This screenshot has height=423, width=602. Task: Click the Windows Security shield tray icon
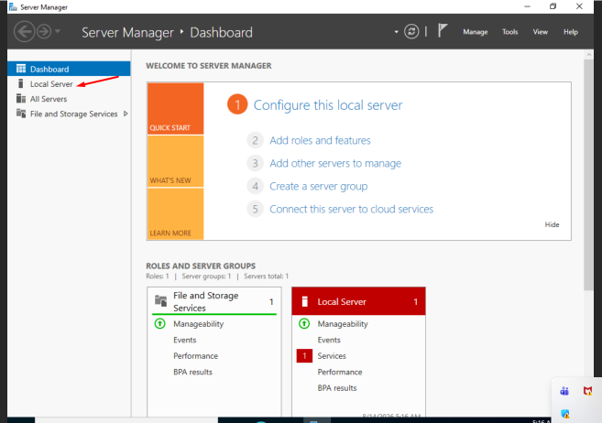tap(565, 414)
